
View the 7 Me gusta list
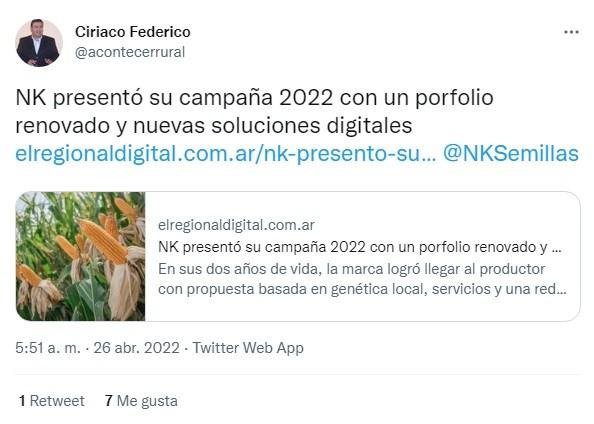[141, 401]
